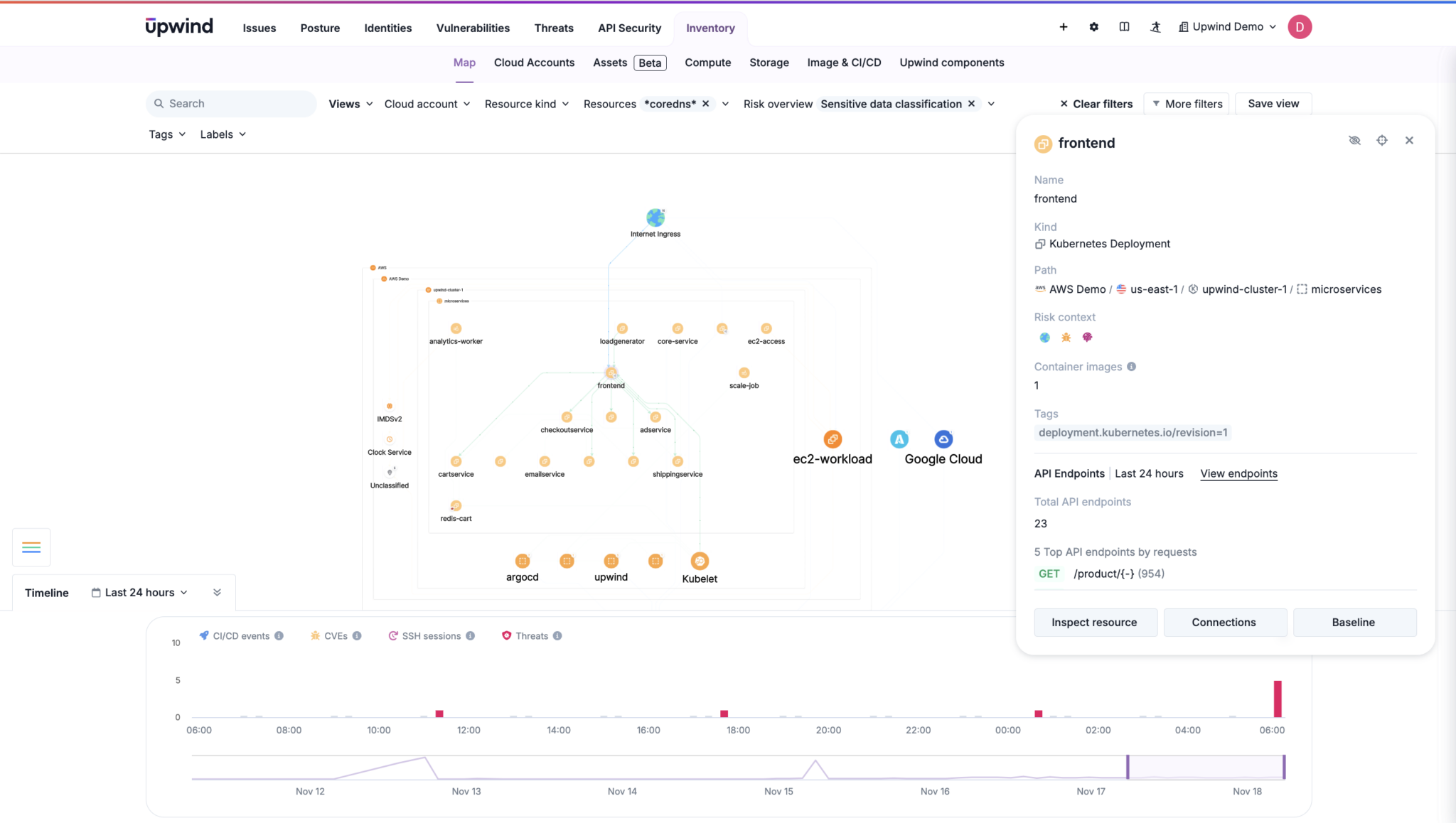Click the plus icon in the top bar
1456x823 pixels.
(x=1064, y=27)
